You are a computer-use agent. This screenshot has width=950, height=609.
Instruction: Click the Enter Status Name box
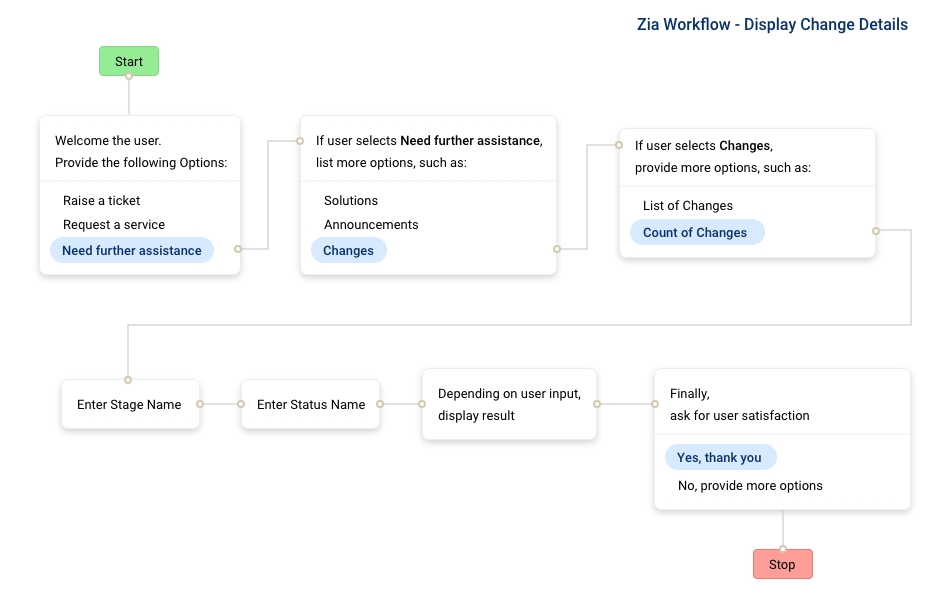point(310,405)
